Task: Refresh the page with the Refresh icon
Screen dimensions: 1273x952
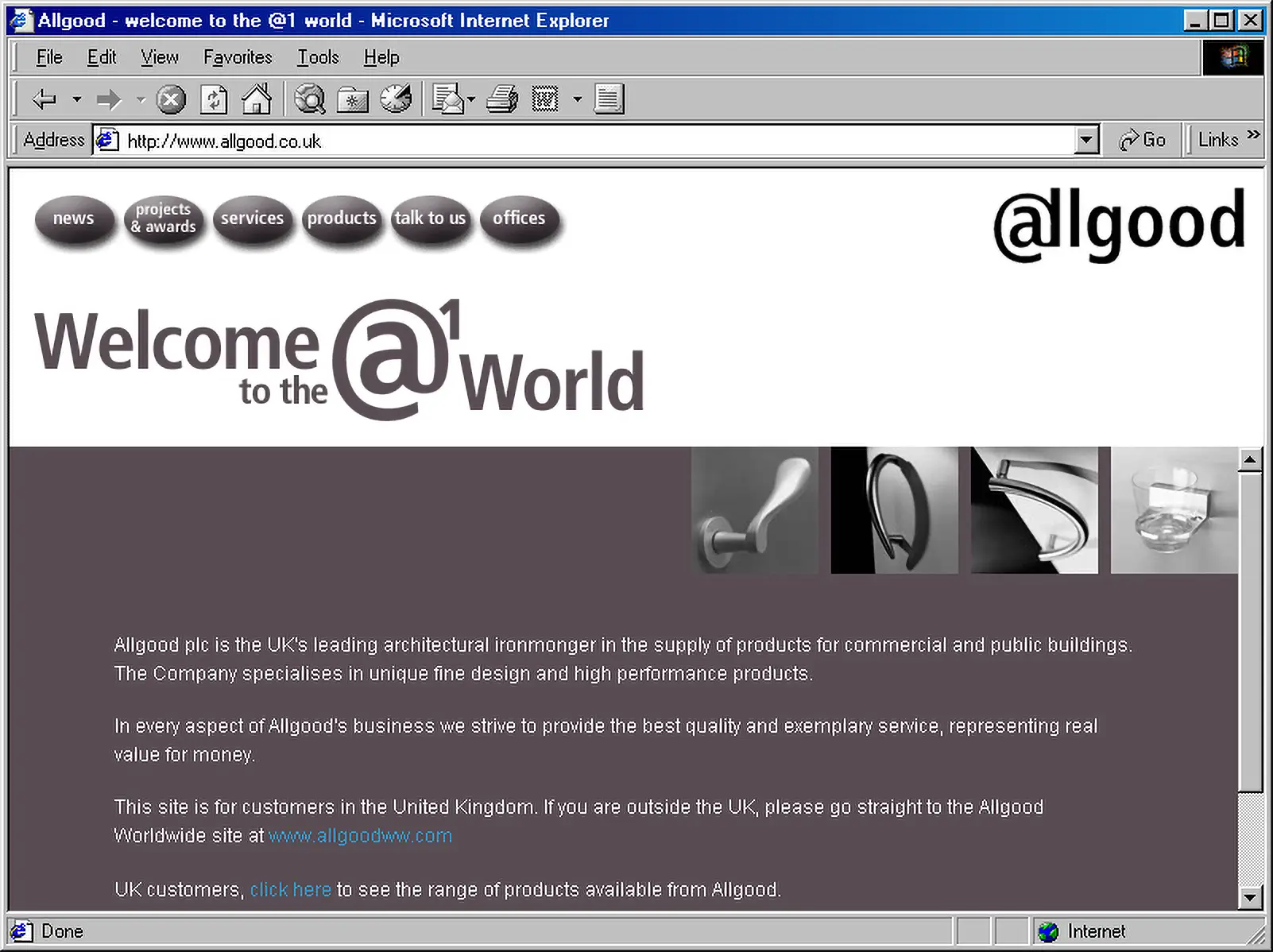Action: 214,100
